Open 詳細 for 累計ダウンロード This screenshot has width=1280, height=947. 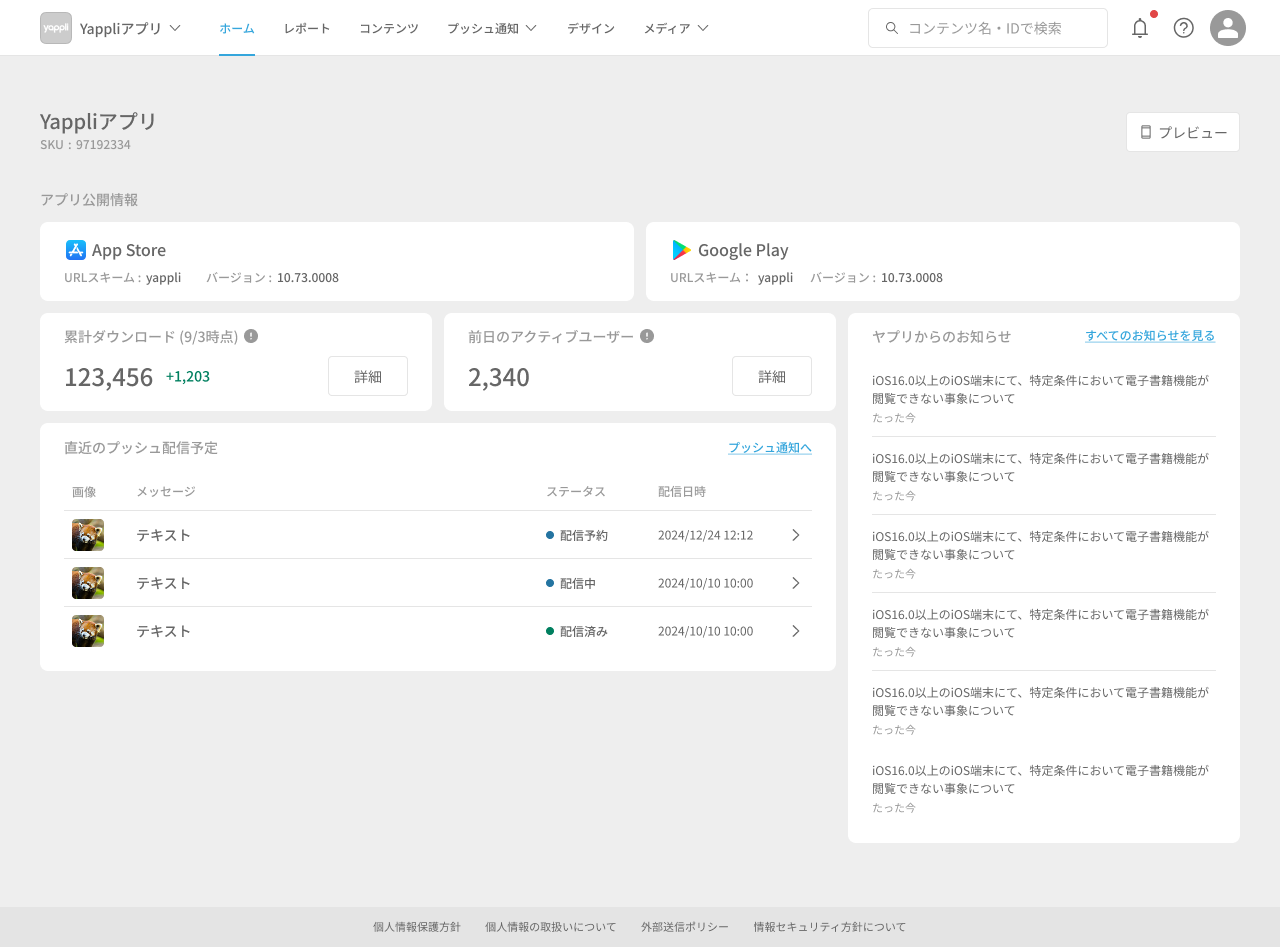(x=368, y=376)
